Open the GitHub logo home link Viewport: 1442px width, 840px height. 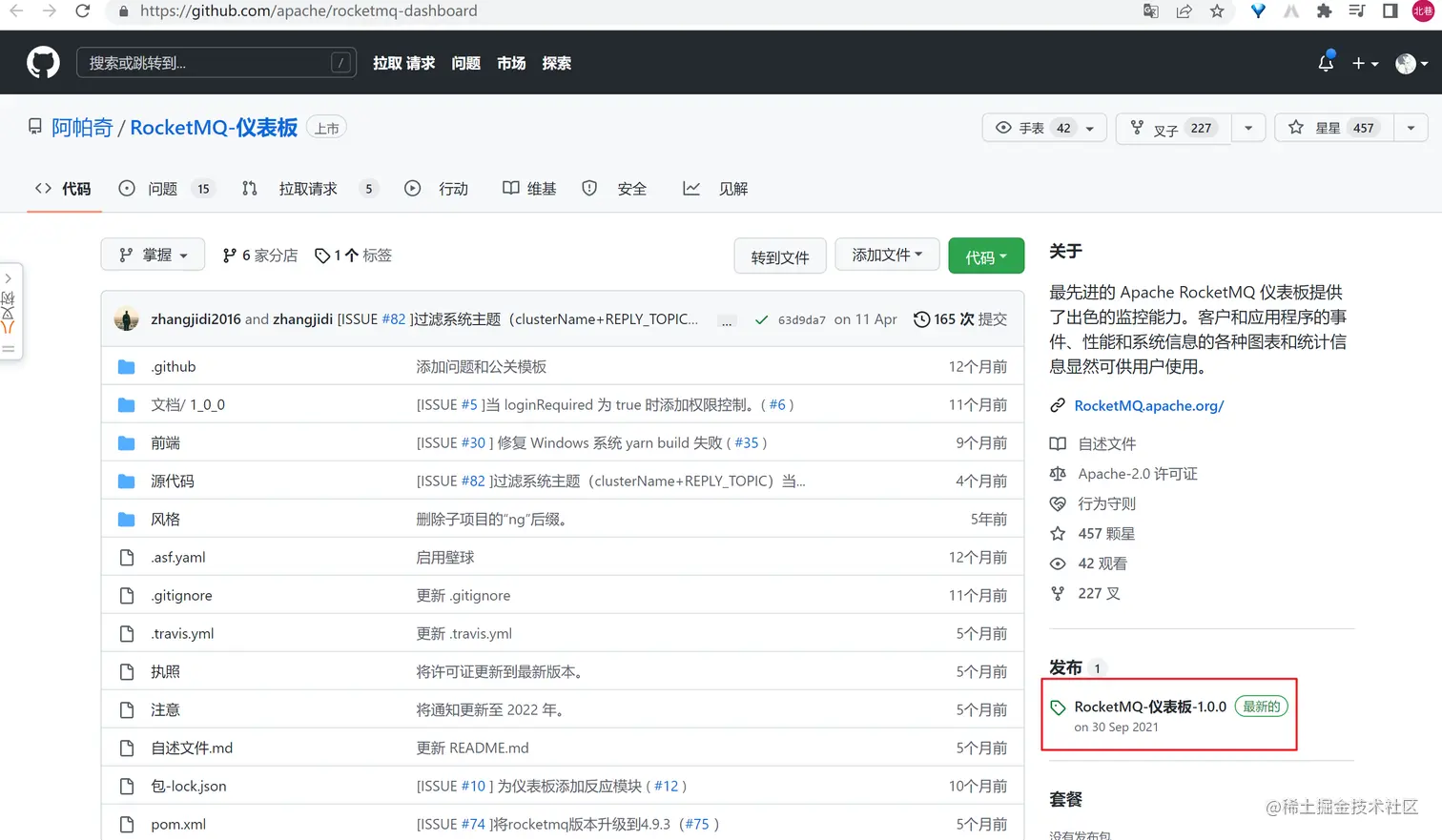[x=43, y=63]
